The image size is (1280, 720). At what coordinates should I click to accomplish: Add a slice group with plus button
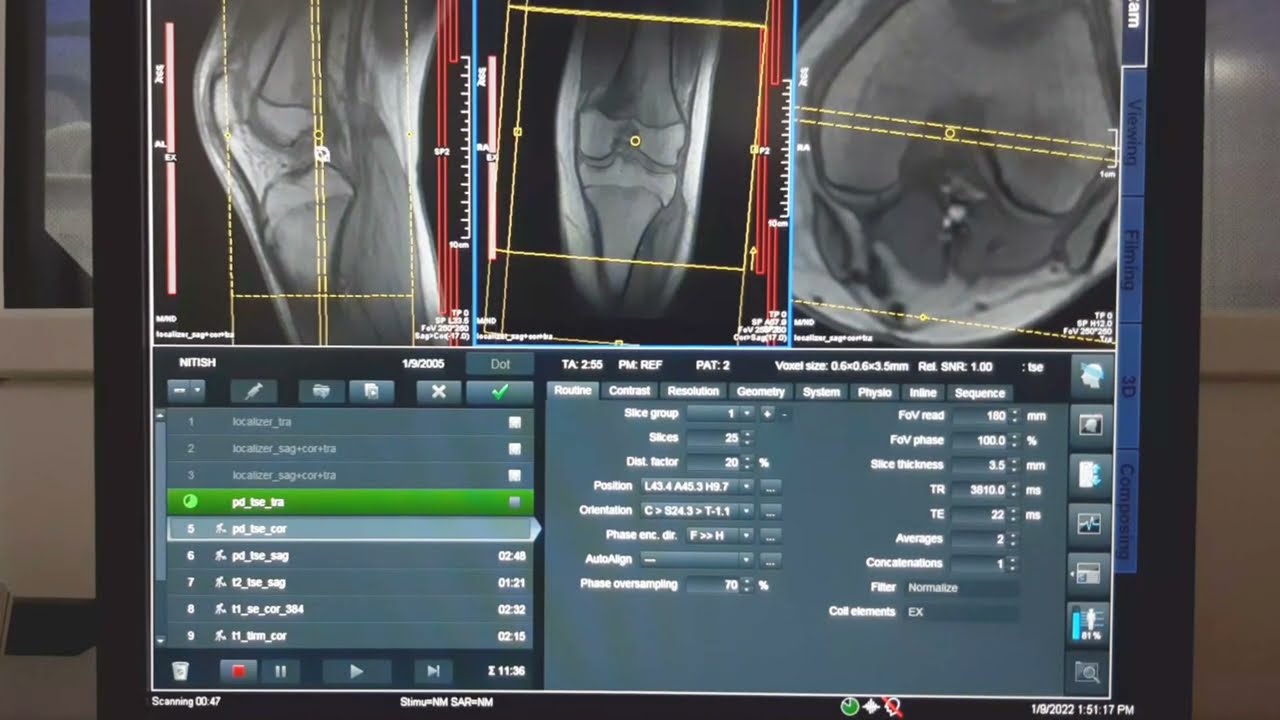click(768, 414)
